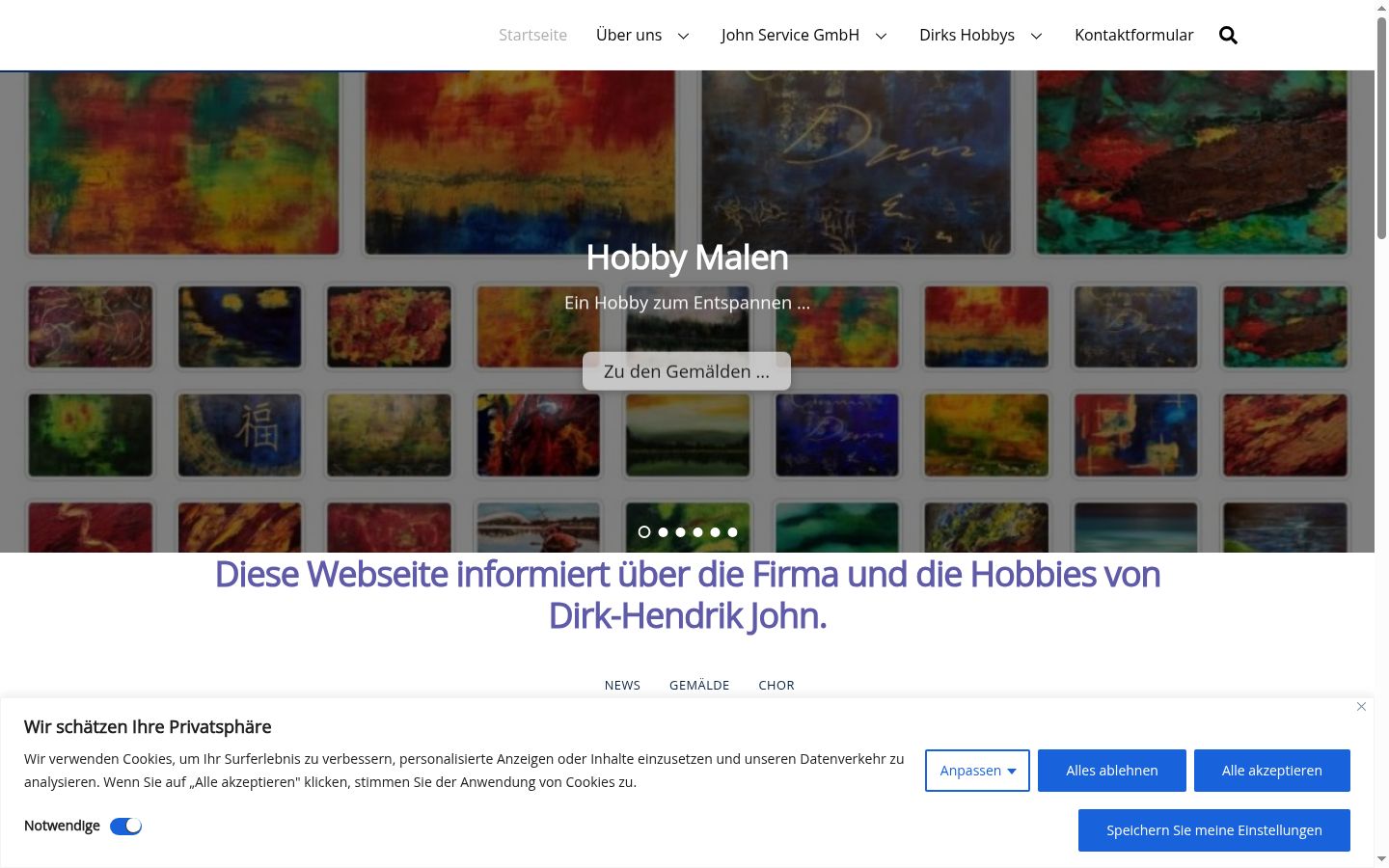
Task: Expand the John Service GmbH submenu chevron
Action: coord(881,36)
